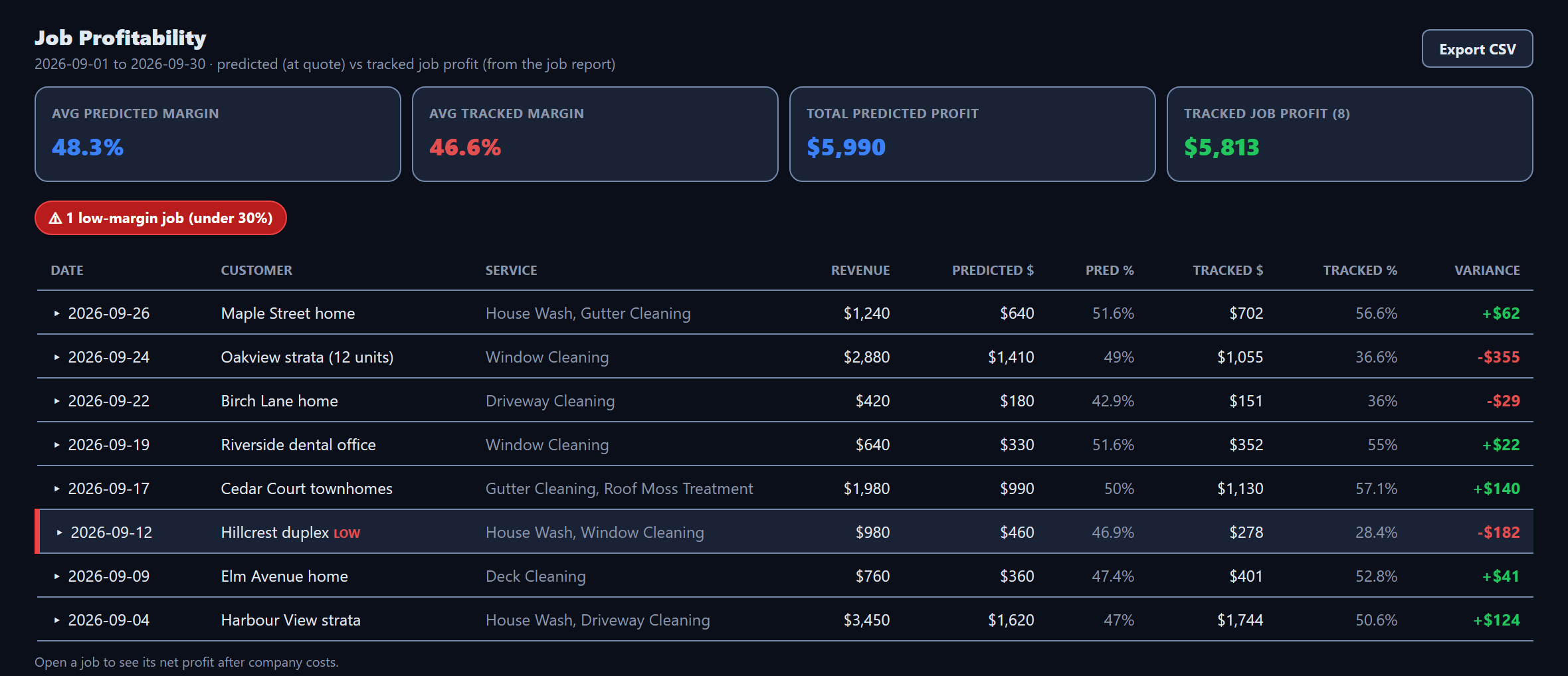Screen dimensions: 1568x676
Task: Click Gutter Cleaning, Roof Moss Treatment service
Action: tap(619, 488)
